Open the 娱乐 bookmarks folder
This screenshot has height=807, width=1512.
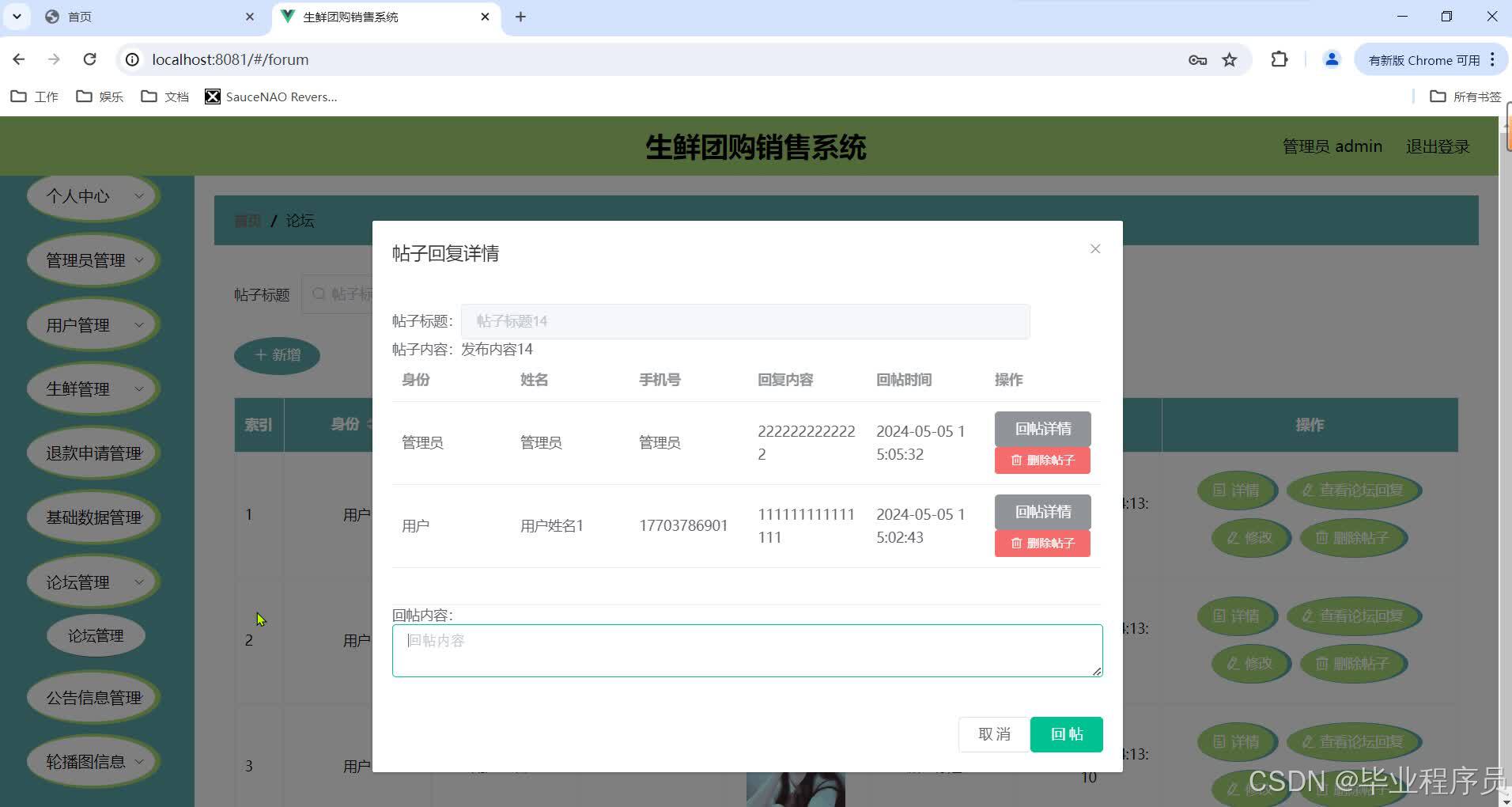pos(100,97)
